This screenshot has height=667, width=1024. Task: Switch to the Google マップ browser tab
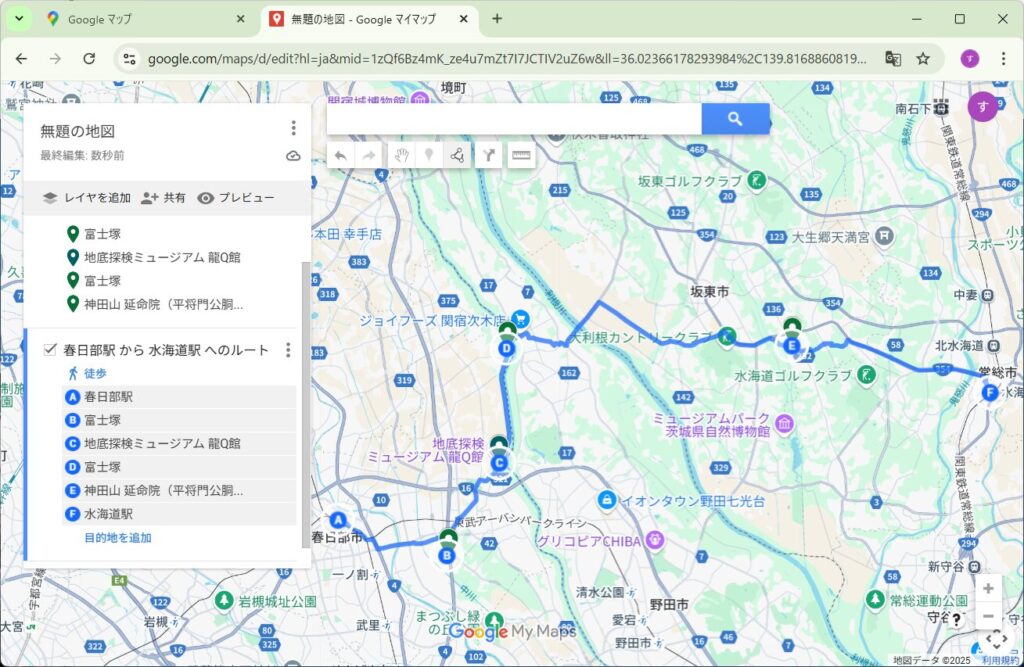coord(145,20)
